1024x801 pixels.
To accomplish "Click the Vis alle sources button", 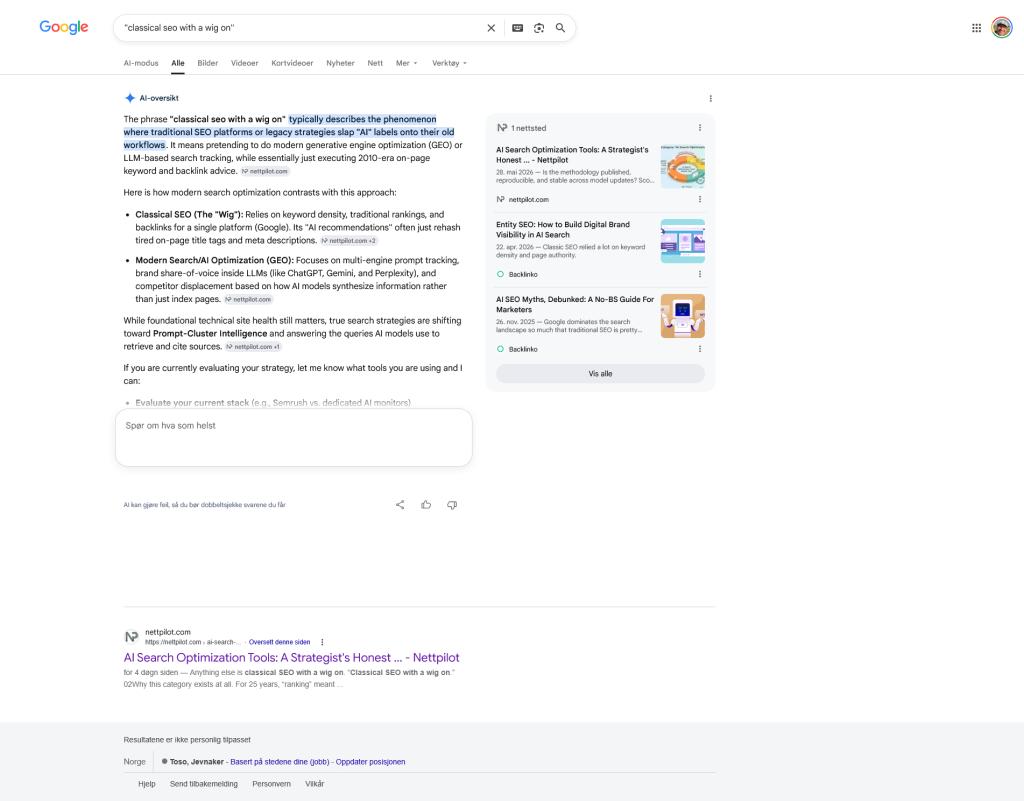I will pyautogui.click(x=600, y=373).
